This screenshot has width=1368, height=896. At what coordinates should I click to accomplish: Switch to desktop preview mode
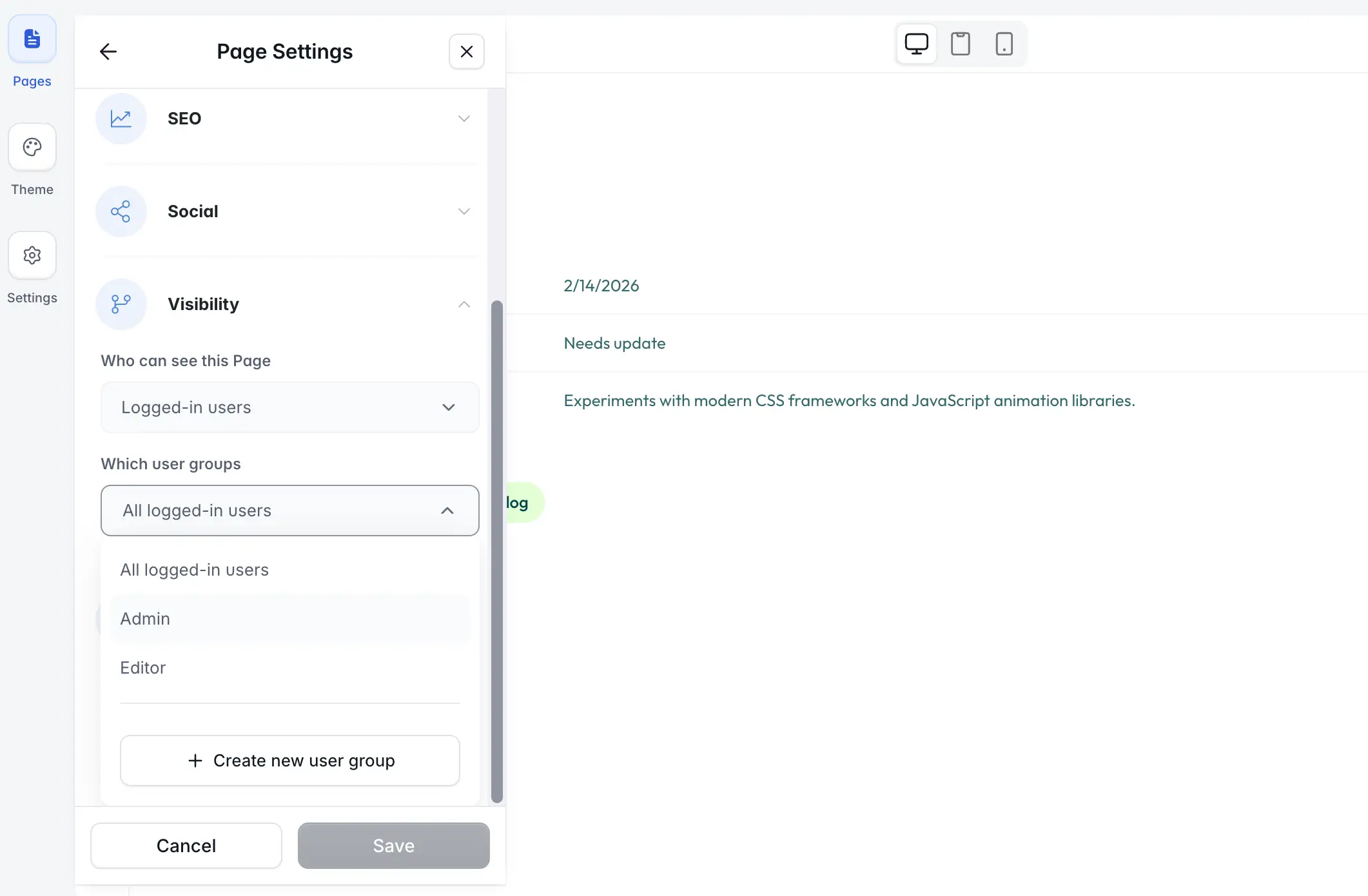coord(916,43)
